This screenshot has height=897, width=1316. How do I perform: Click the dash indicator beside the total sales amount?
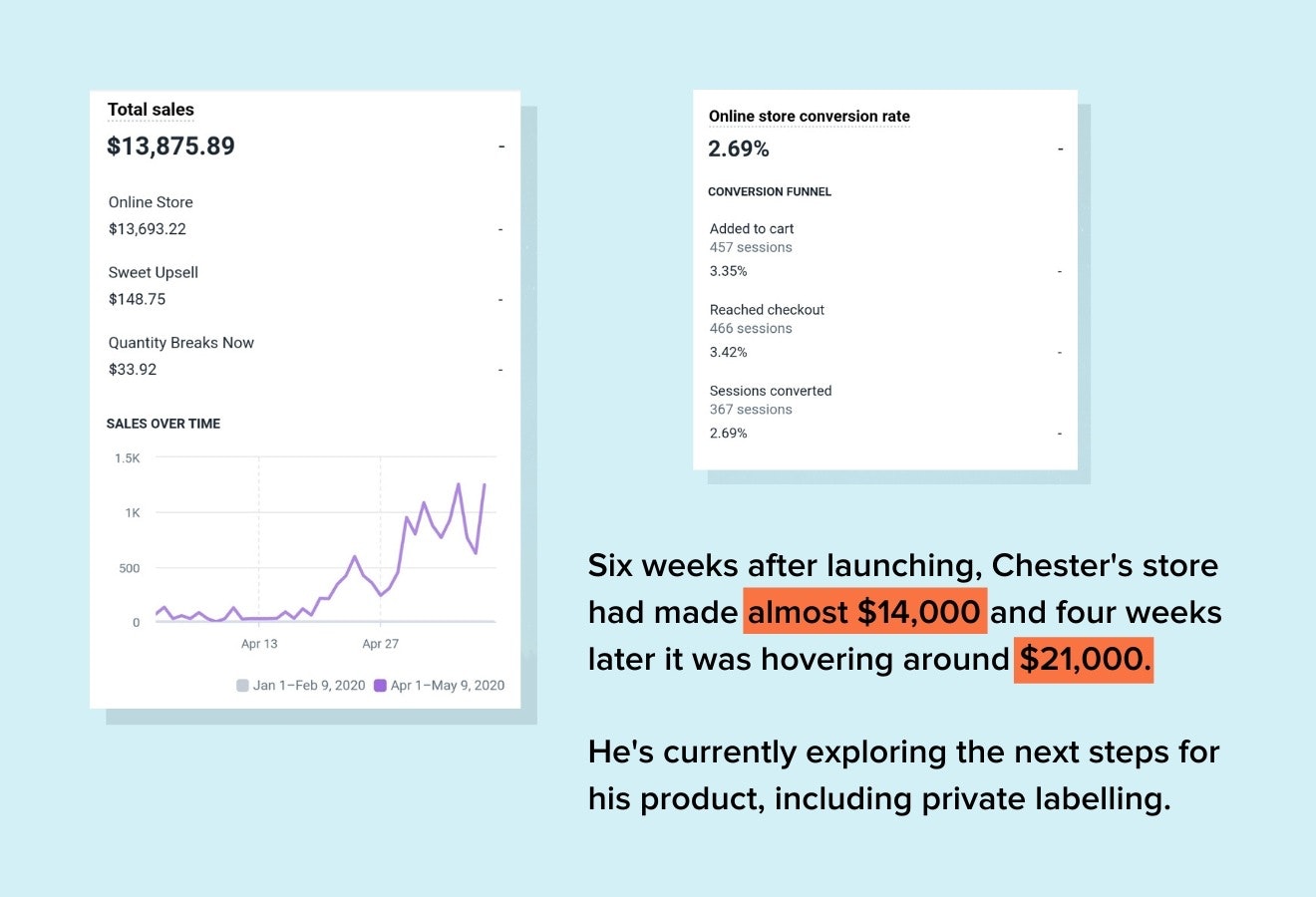pos(501,147)
